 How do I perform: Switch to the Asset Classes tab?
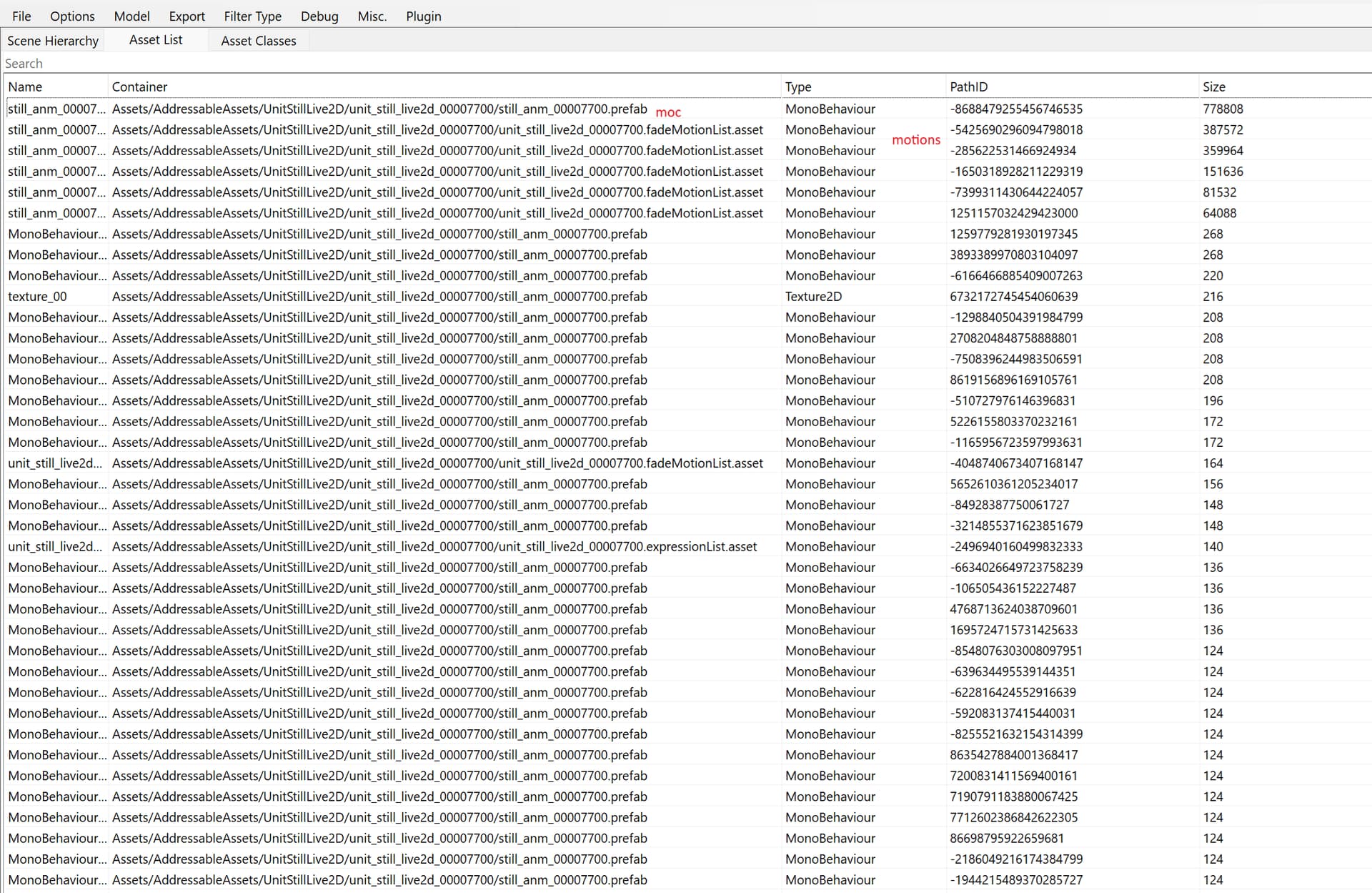[x=259, y=41]
